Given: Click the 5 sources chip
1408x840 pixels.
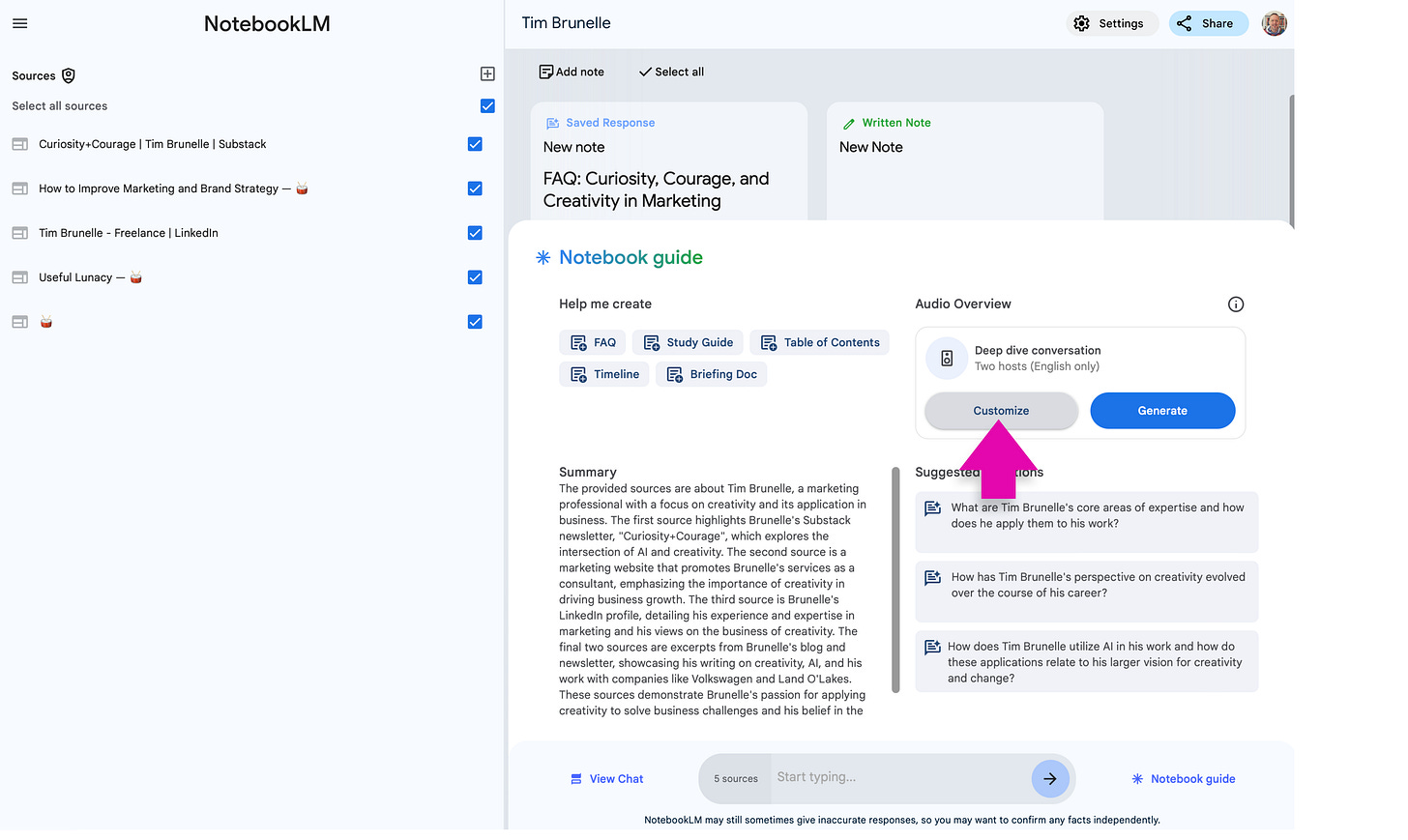Looking at the screenshot, I should [736, 779].
